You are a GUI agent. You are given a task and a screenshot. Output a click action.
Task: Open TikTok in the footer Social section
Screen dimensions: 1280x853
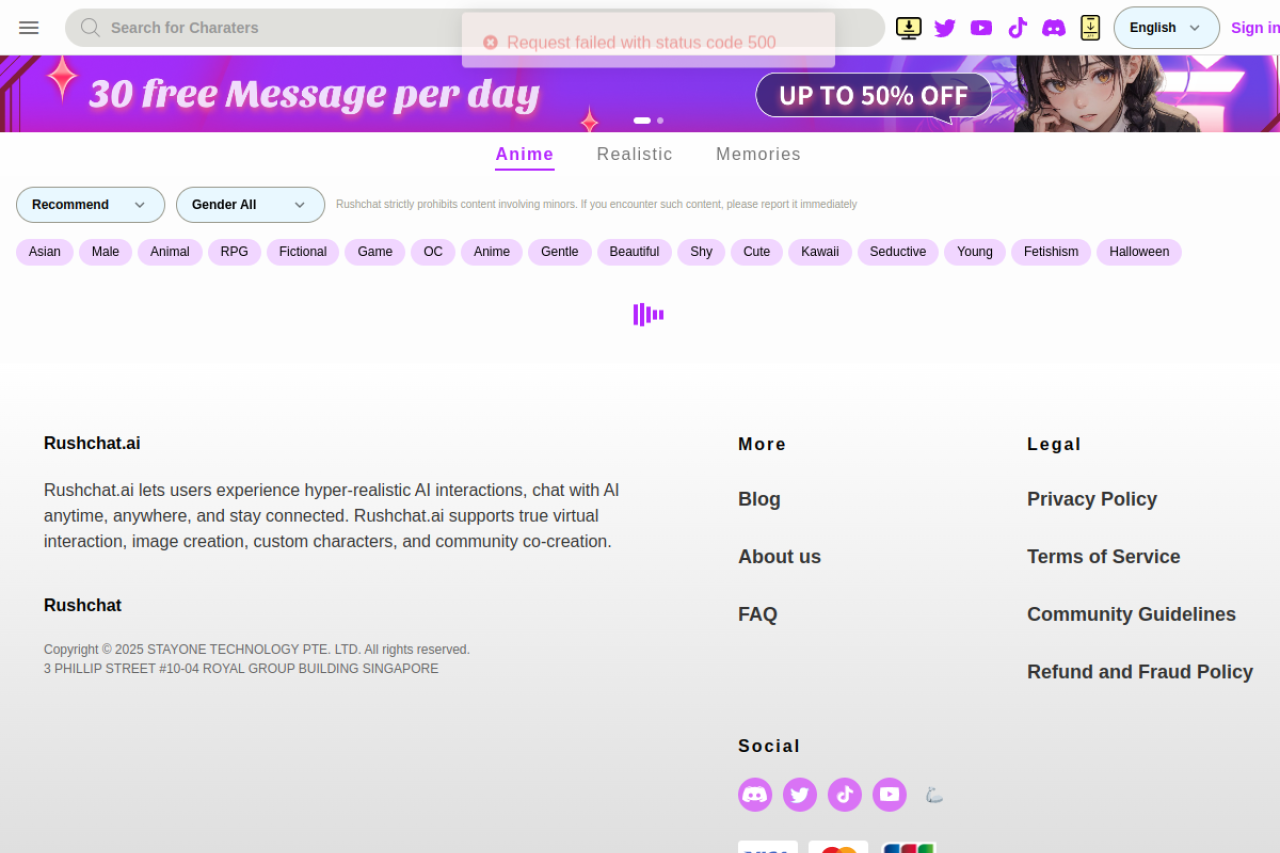pos(845,795)
